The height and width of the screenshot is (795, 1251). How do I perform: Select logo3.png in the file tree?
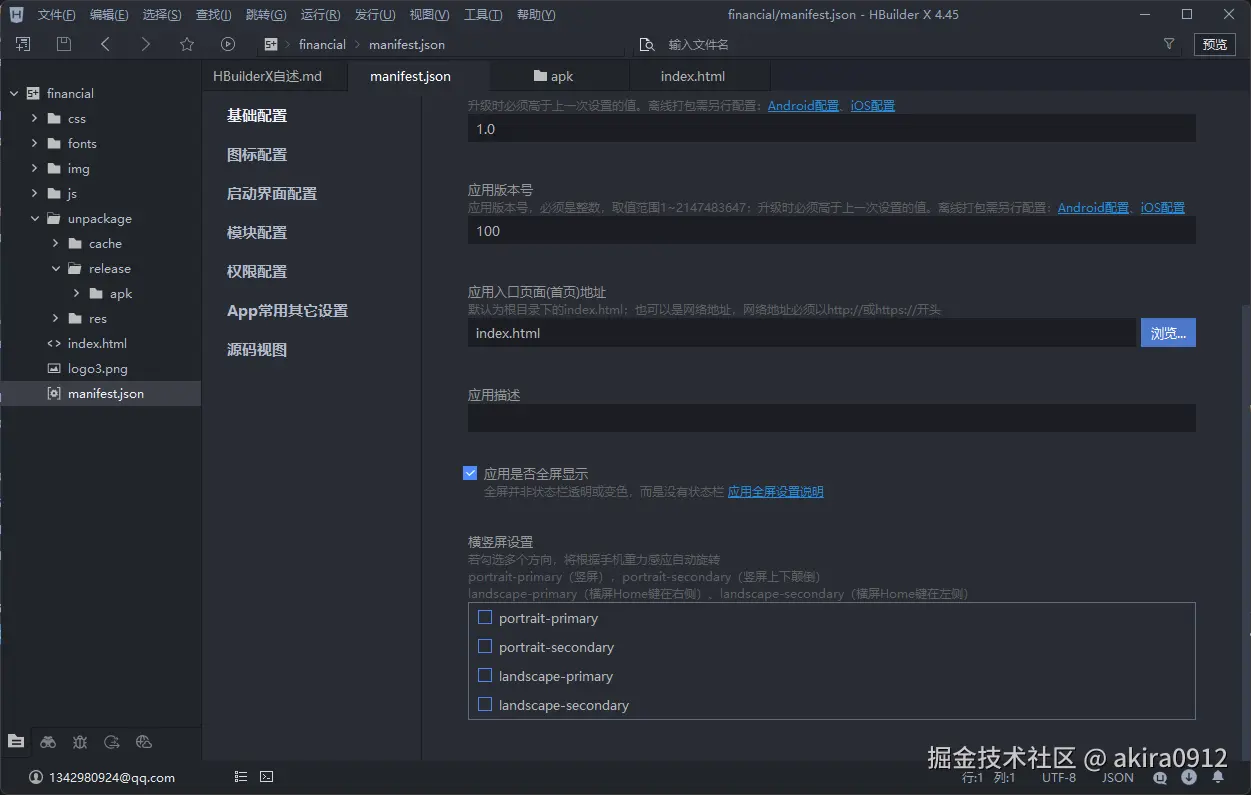pos(100,368)
